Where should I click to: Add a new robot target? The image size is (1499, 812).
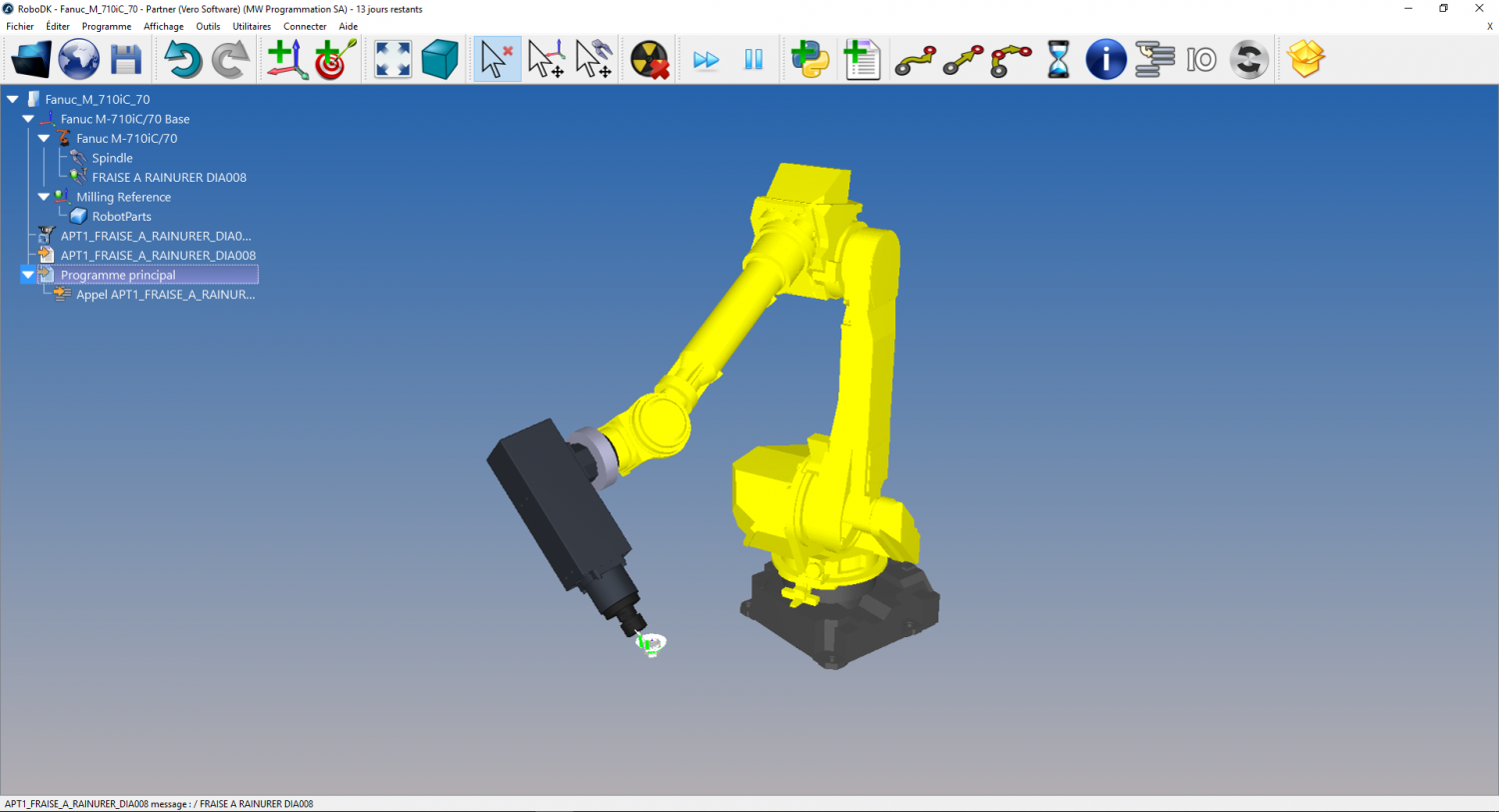click(335, 60)
